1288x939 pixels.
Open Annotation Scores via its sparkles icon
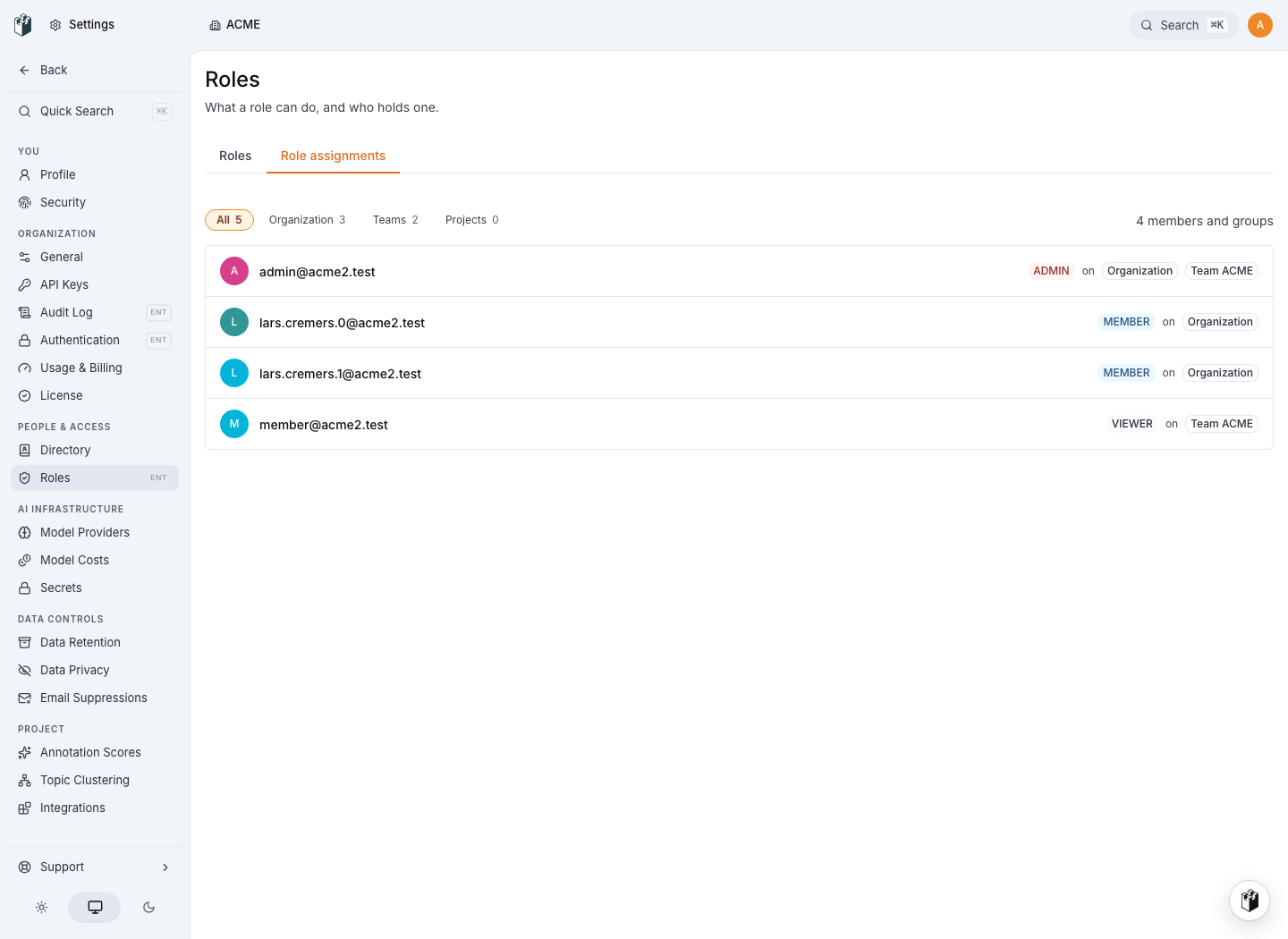(x=25, y=753)
